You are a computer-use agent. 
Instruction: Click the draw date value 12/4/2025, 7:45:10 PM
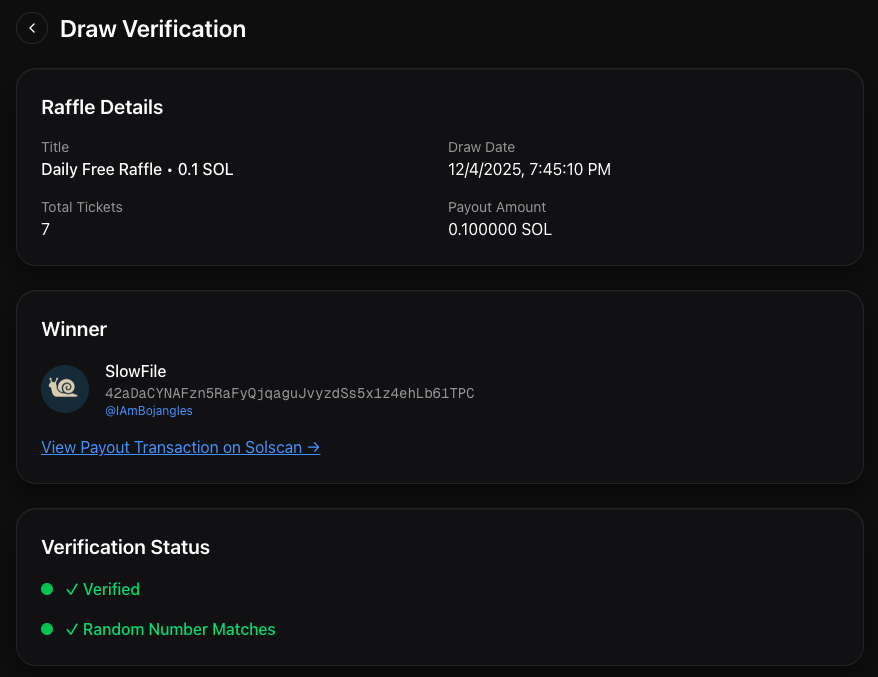[x=529, y=169]
